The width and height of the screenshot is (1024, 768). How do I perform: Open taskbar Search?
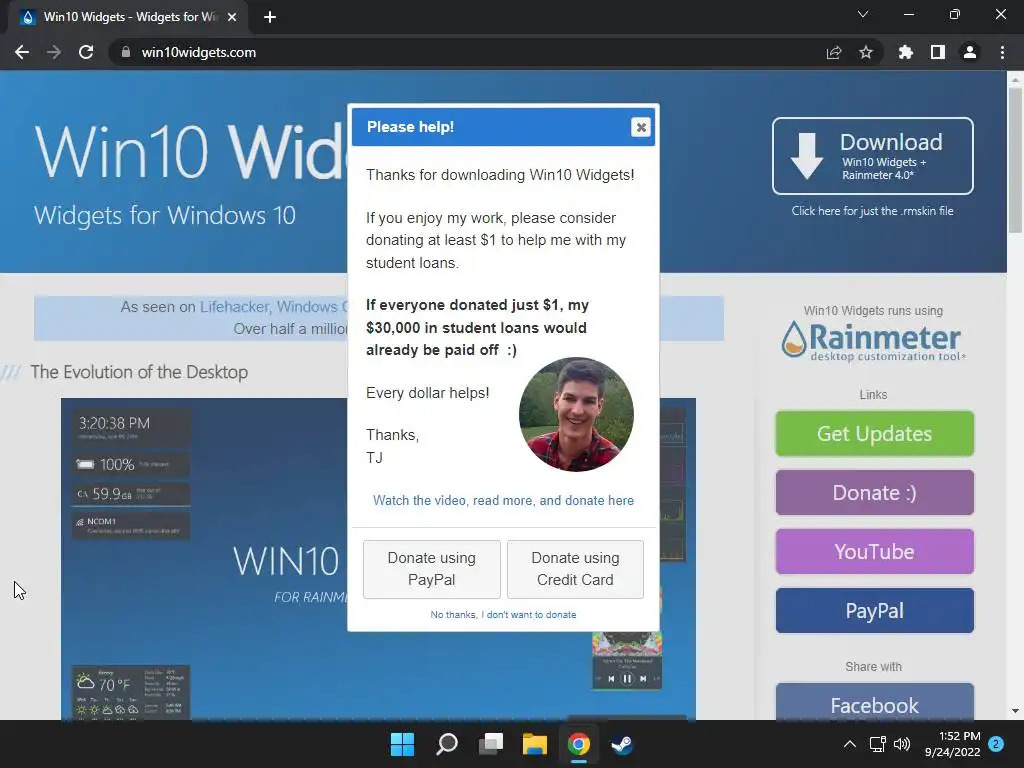click(x=447, y=744)
